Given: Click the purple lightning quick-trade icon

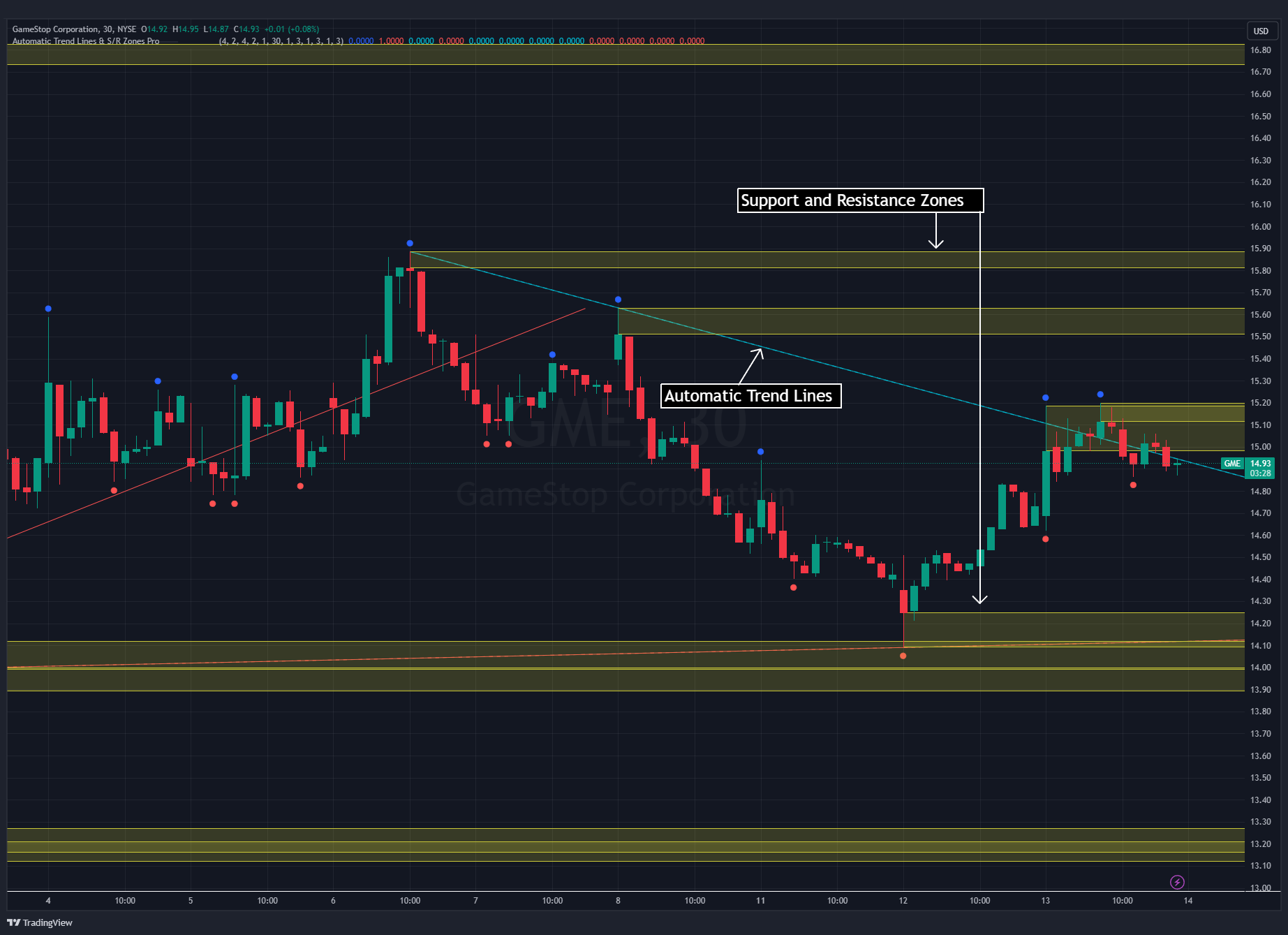Looking at the screenshot, I should click(x=1178, y=882).
